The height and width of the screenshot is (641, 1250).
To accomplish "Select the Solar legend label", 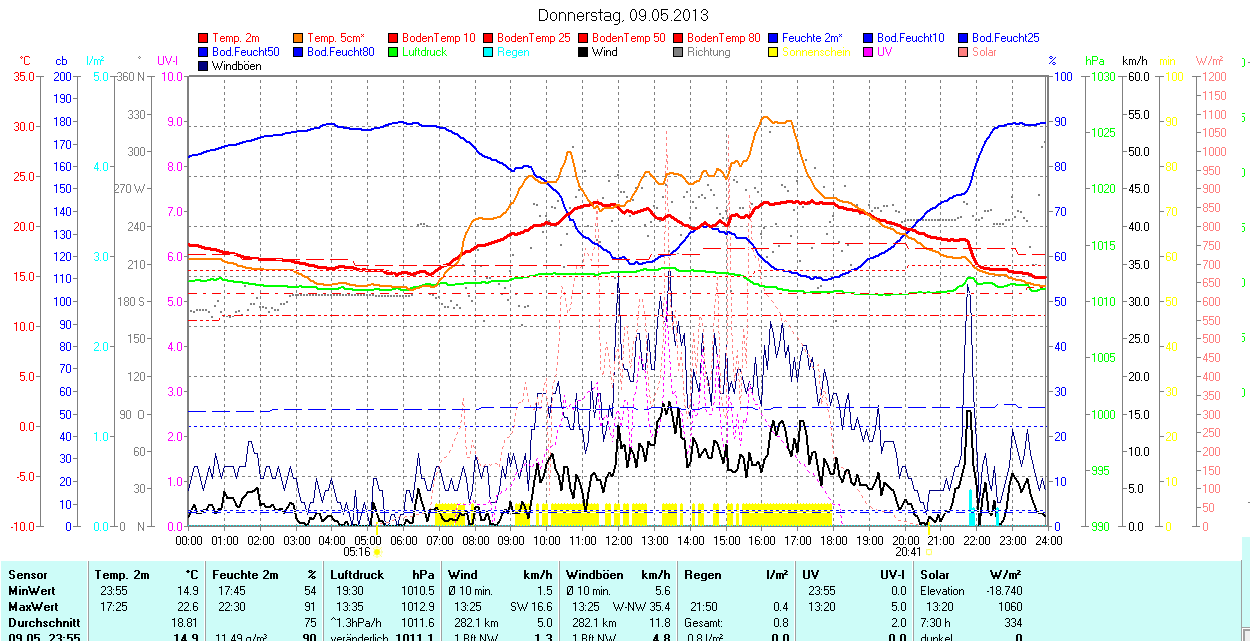I will click(984, 52).
